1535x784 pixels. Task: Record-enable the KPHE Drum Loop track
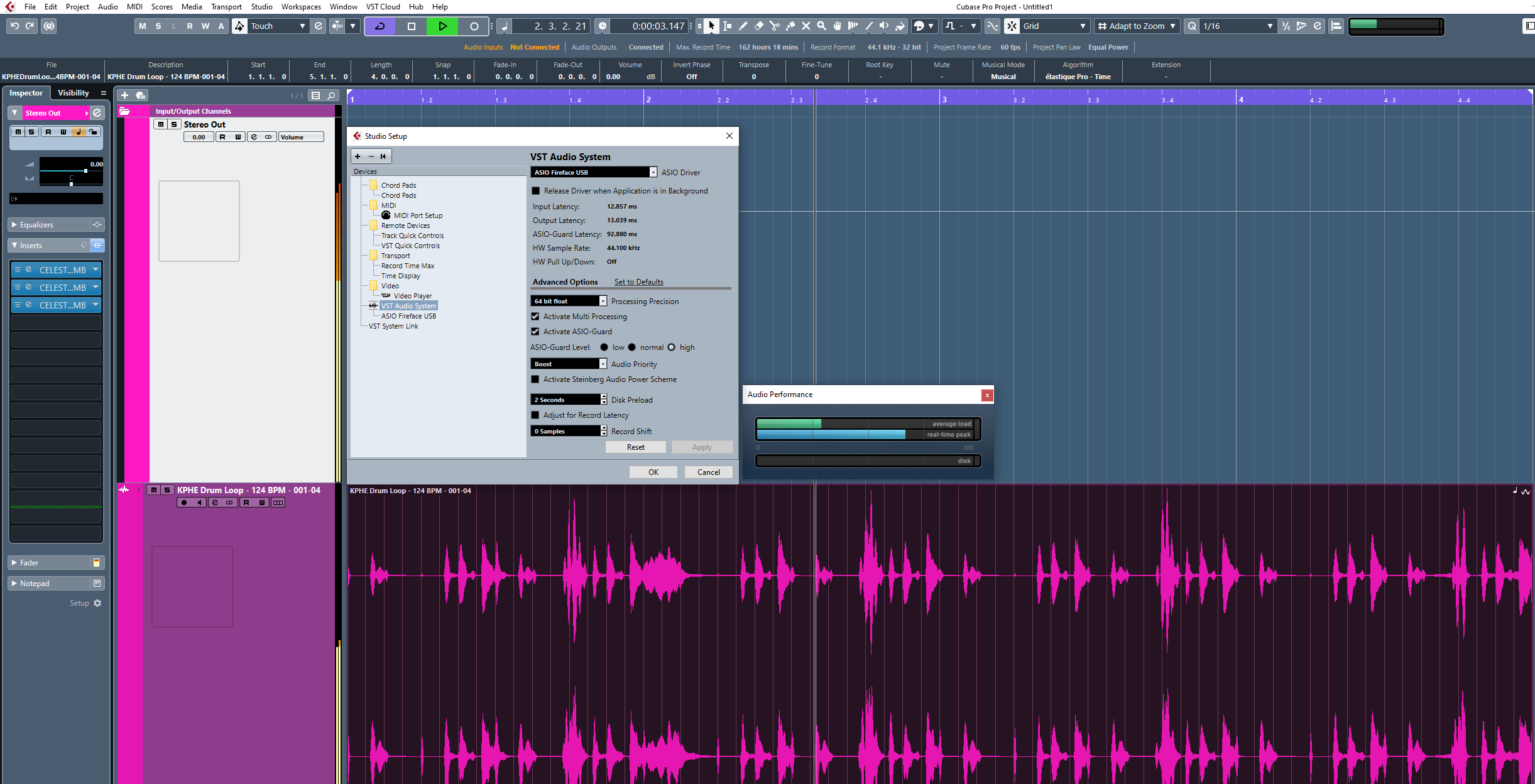[184, 503]
